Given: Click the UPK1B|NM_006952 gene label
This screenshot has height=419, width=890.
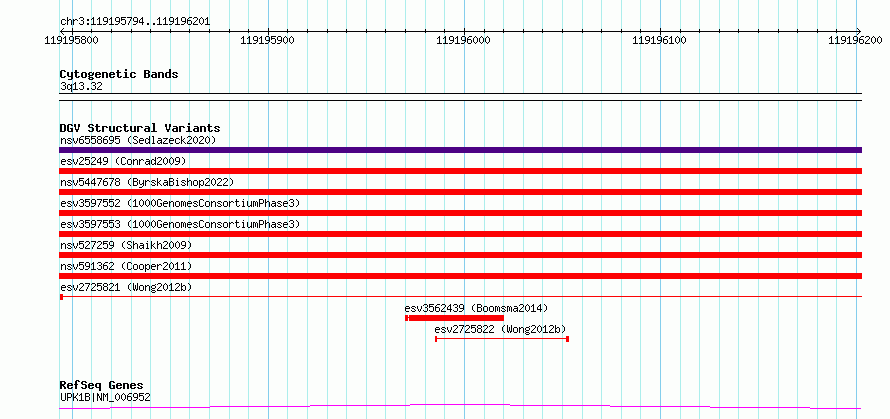Looking at the screenshot, I should [x=105, y=397].
